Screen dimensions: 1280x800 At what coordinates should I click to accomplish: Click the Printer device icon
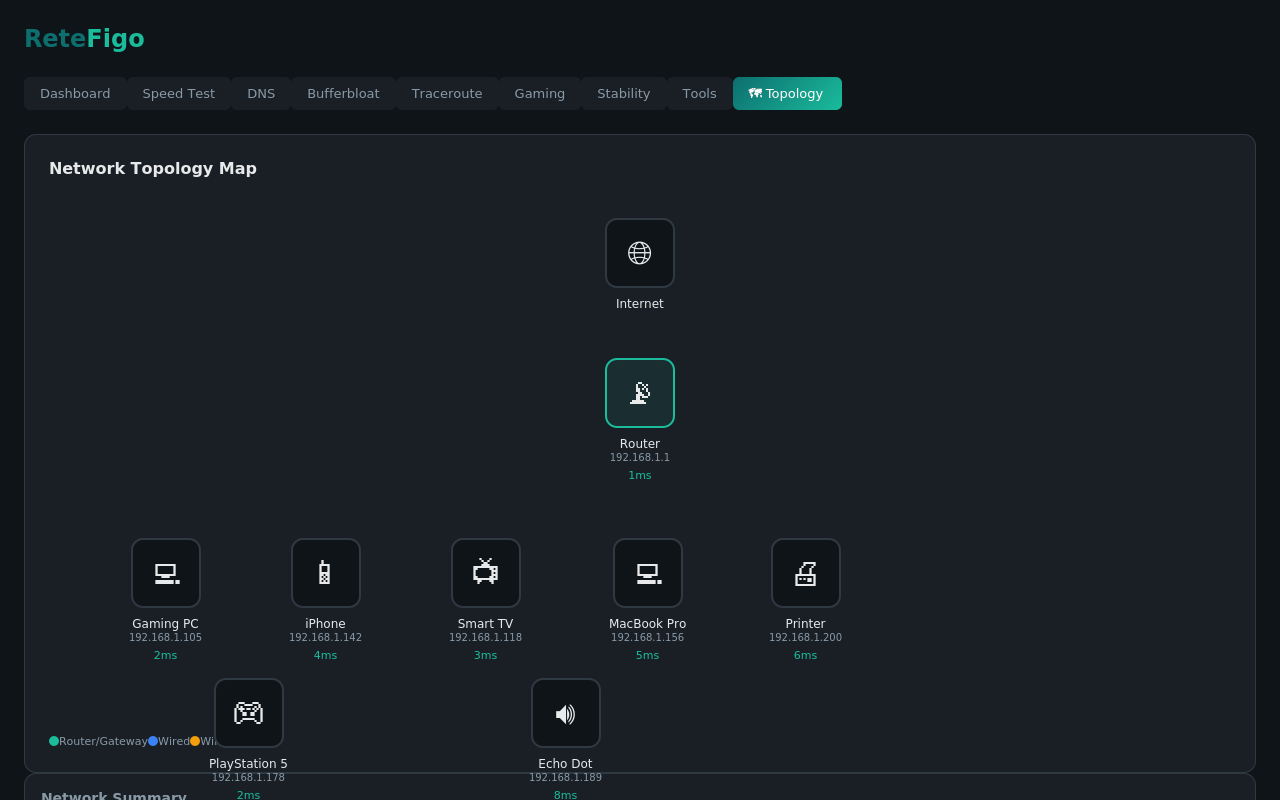click(805, 572)
